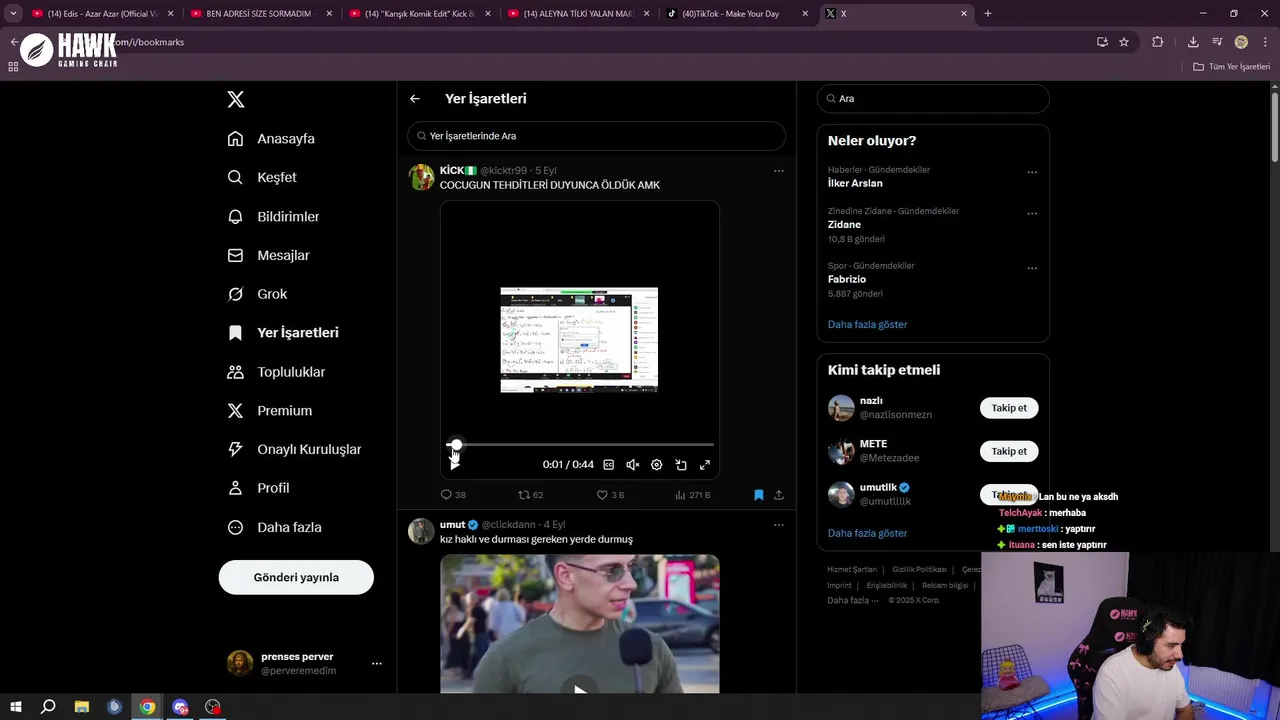This screenshot has height=720, width=1280.
Task: Go back using the Yer İşaretleri arrow
Action: coord(415,99)
